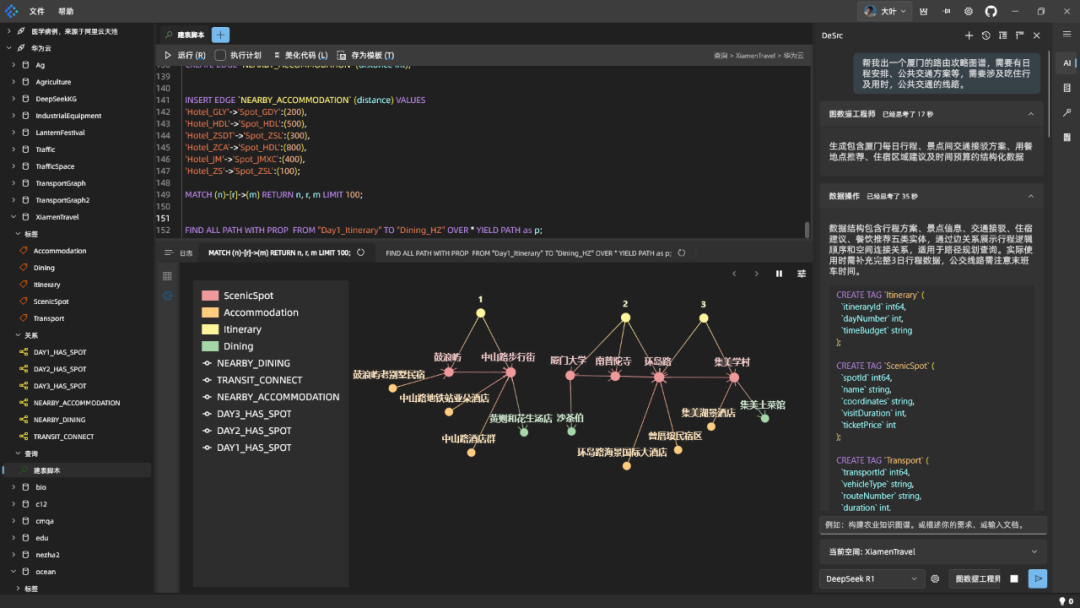The height and width of the screenshot is (608, 1080).
Task: Run the query with 运行 (R) button
Action: coord(185,55)
